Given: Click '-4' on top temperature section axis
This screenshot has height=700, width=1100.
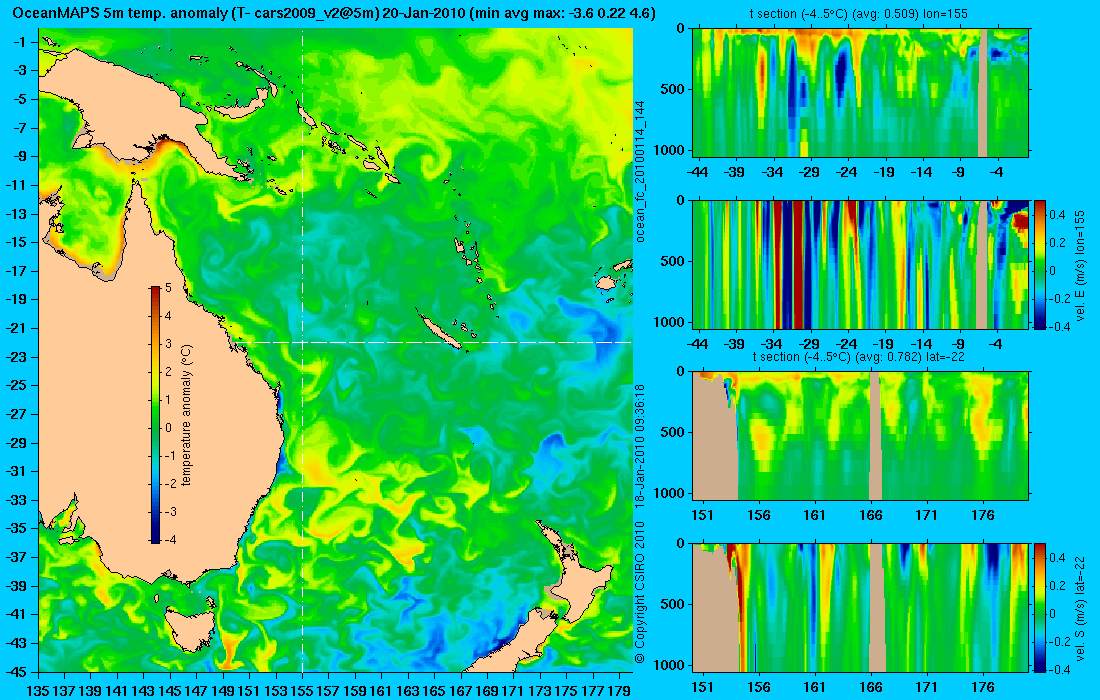Looking at the screenshot, I should 996,172.
